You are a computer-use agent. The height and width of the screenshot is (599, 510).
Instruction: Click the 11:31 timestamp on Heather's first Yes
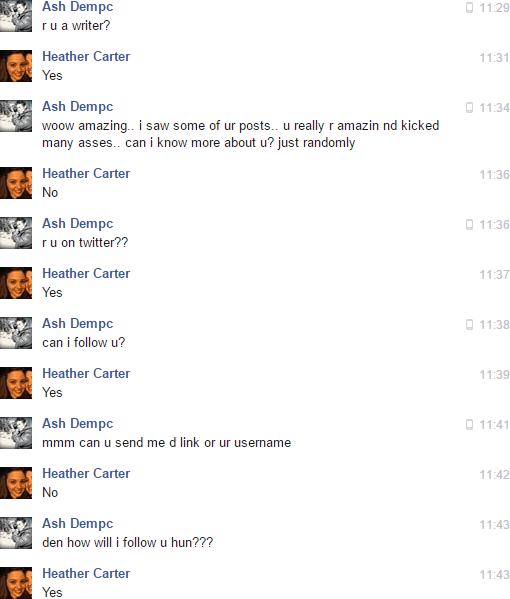[x=495, y=58]
